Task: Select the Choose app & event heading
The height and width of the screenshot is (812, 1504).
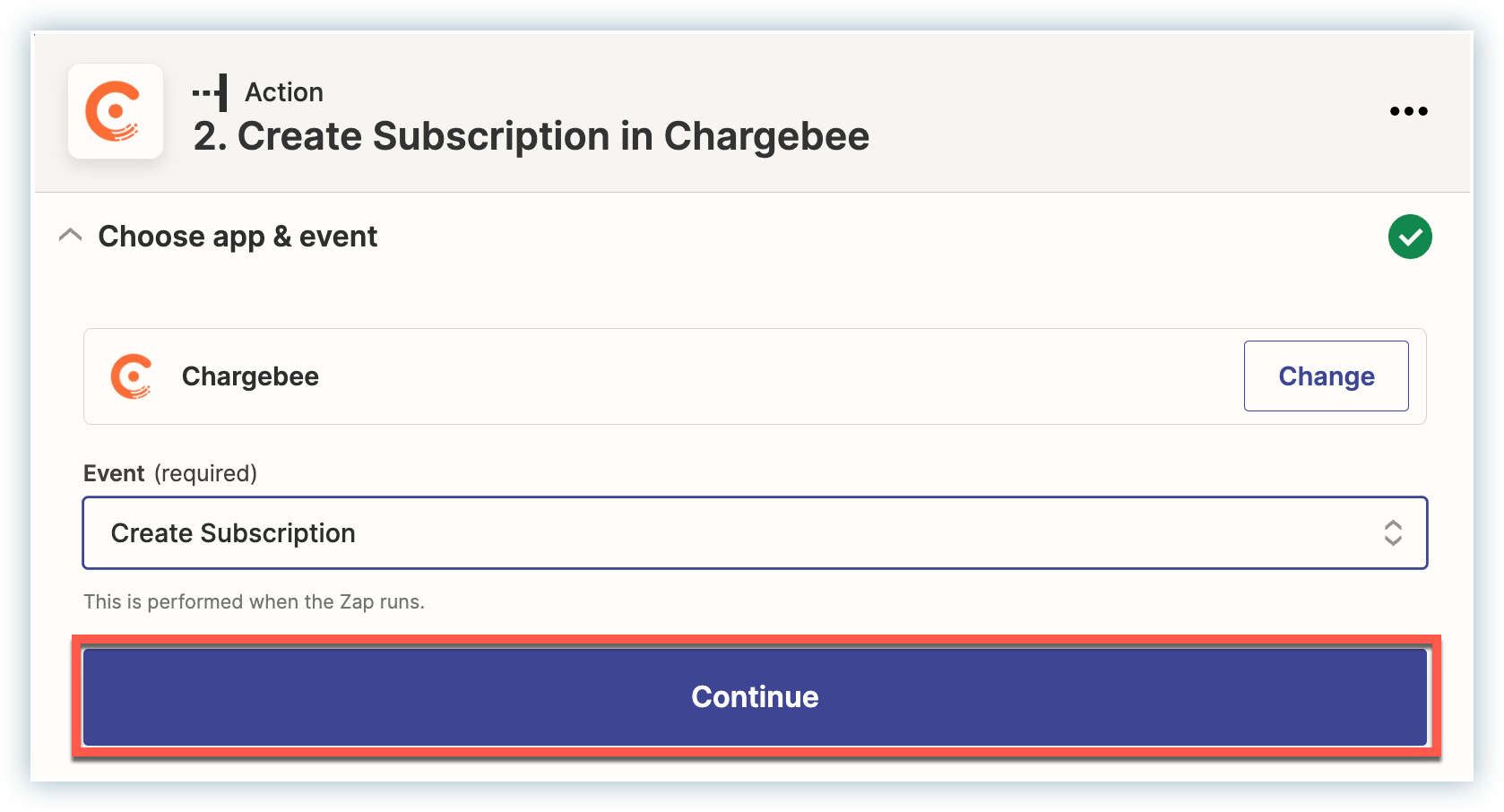Action: coord(238,236)
